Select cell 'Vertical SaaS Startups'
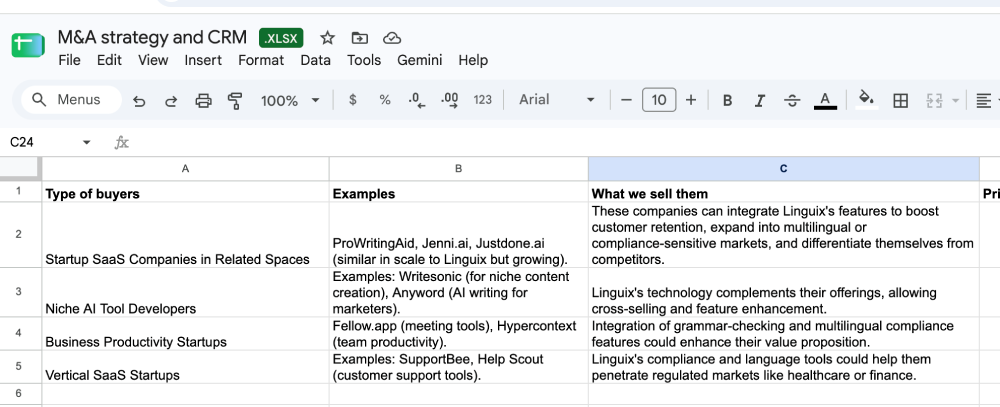The height and width of the screenshot is (407, 1000). [186, 366]
